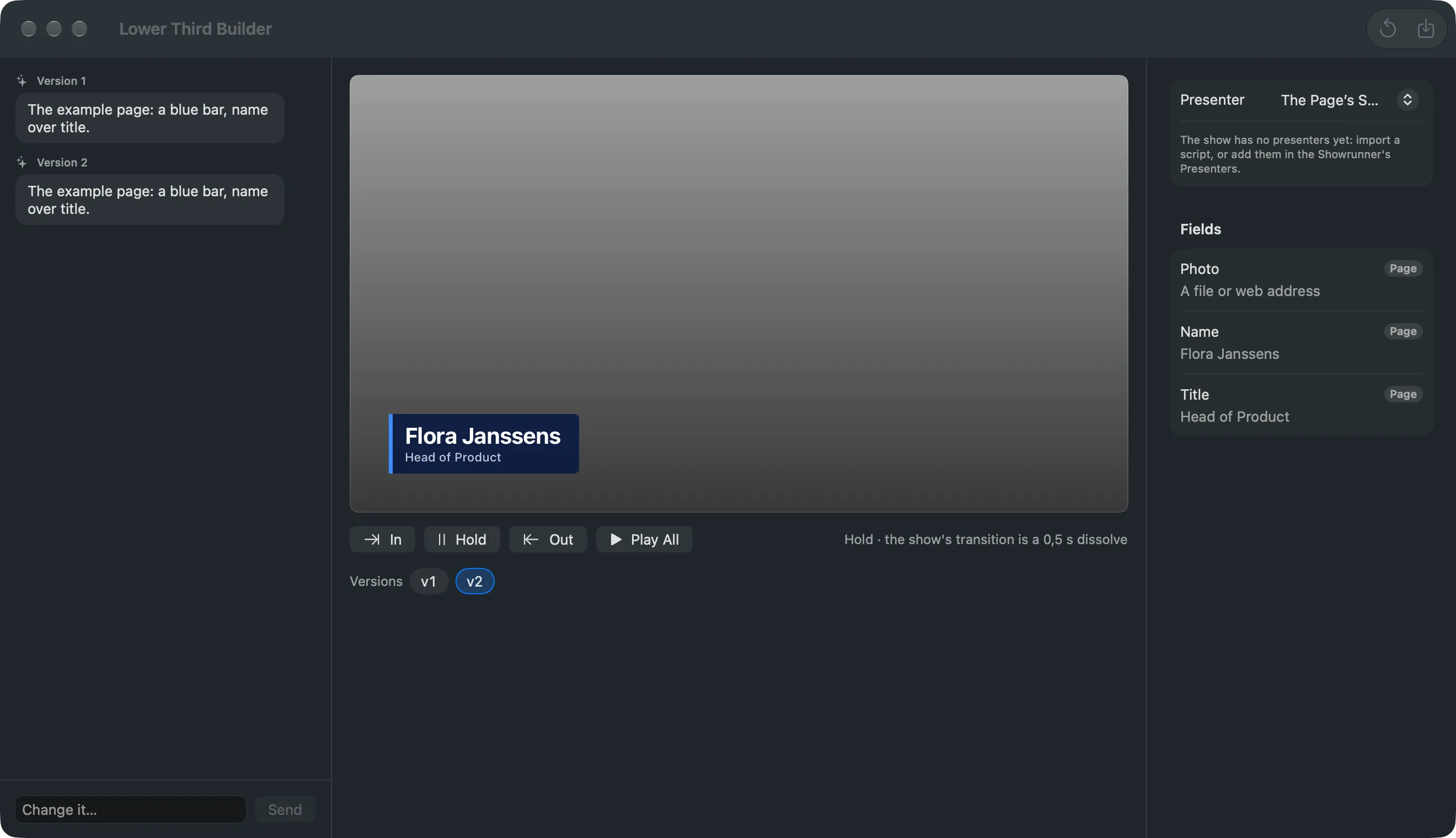1456x838 pixels.
Task: Click the Version 2 label
Action: coord(62,162)
